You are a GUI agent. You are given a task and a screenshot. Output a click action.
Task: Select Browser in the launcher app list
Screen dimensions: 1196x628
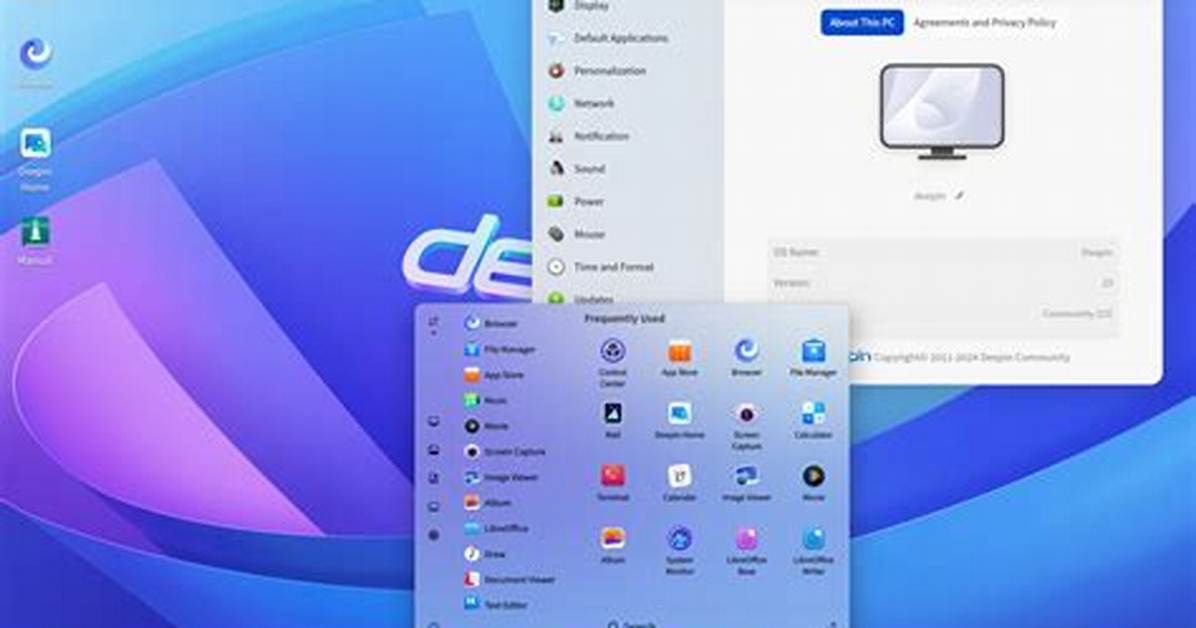tap(492, 324)
